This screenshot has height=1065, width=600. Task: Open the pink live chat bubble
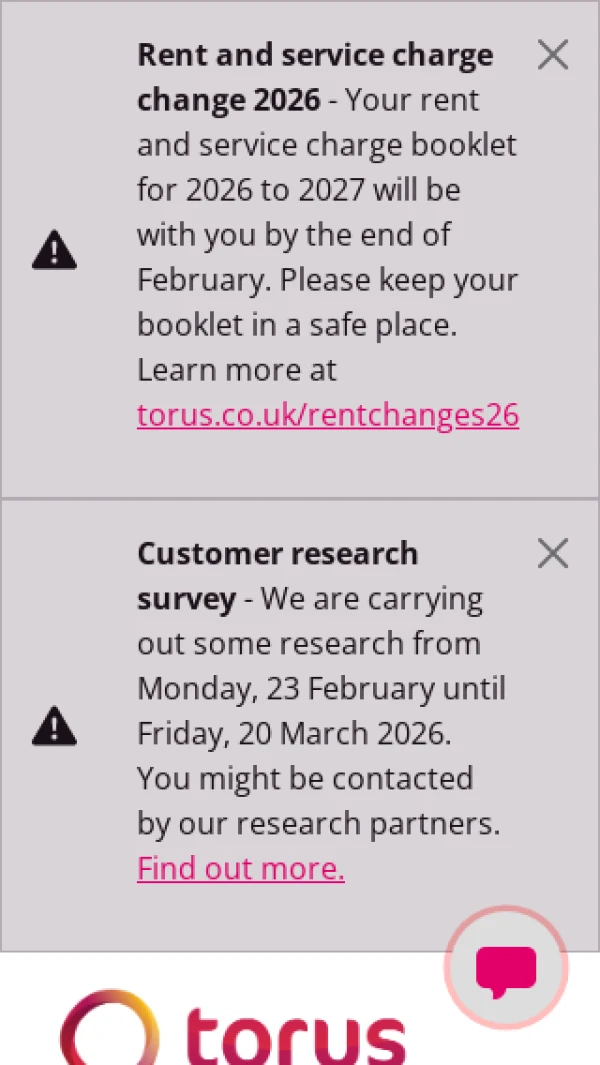click(x=506, y=968)
